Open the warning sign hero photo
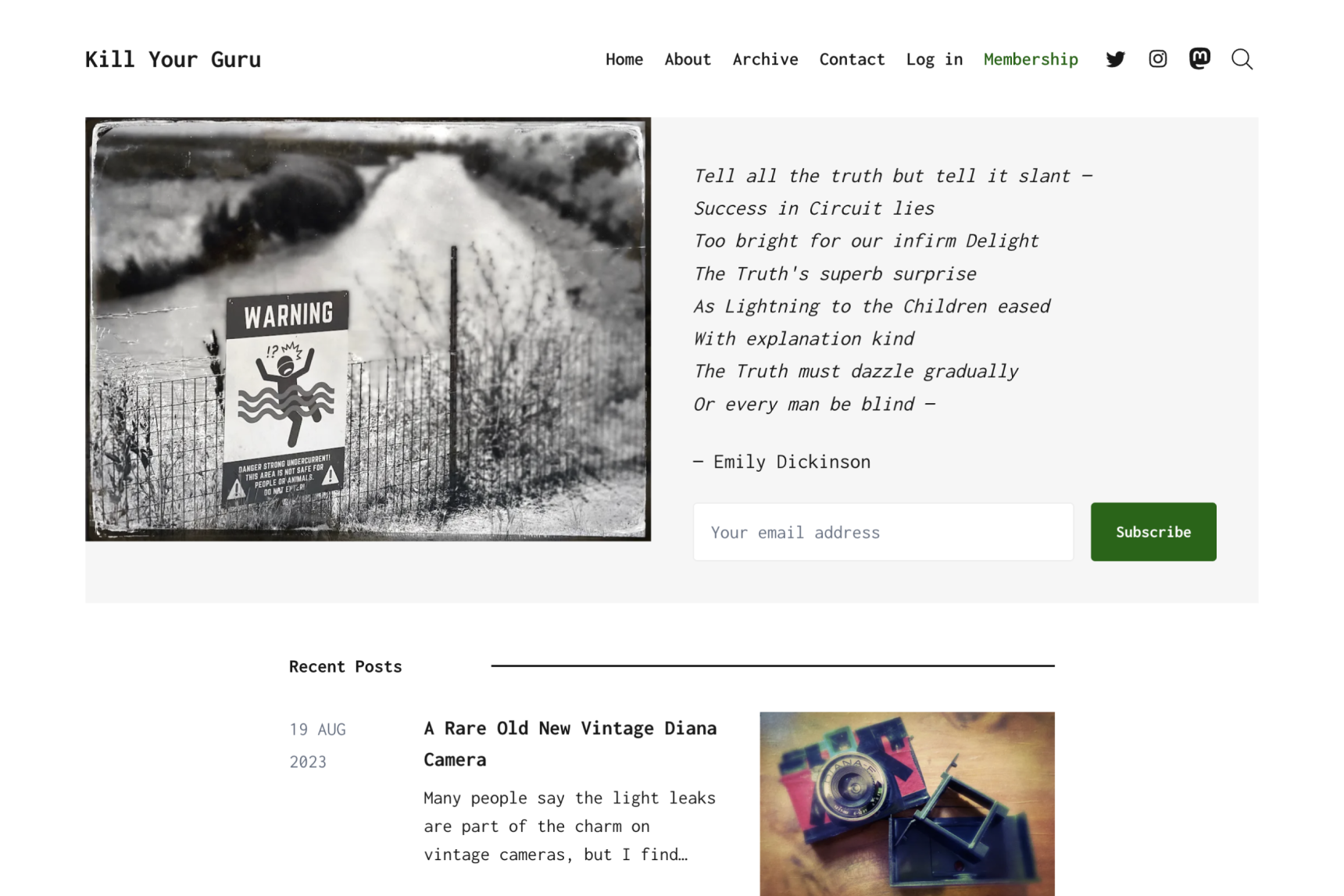1344x896 pixels. pos(368,329)
